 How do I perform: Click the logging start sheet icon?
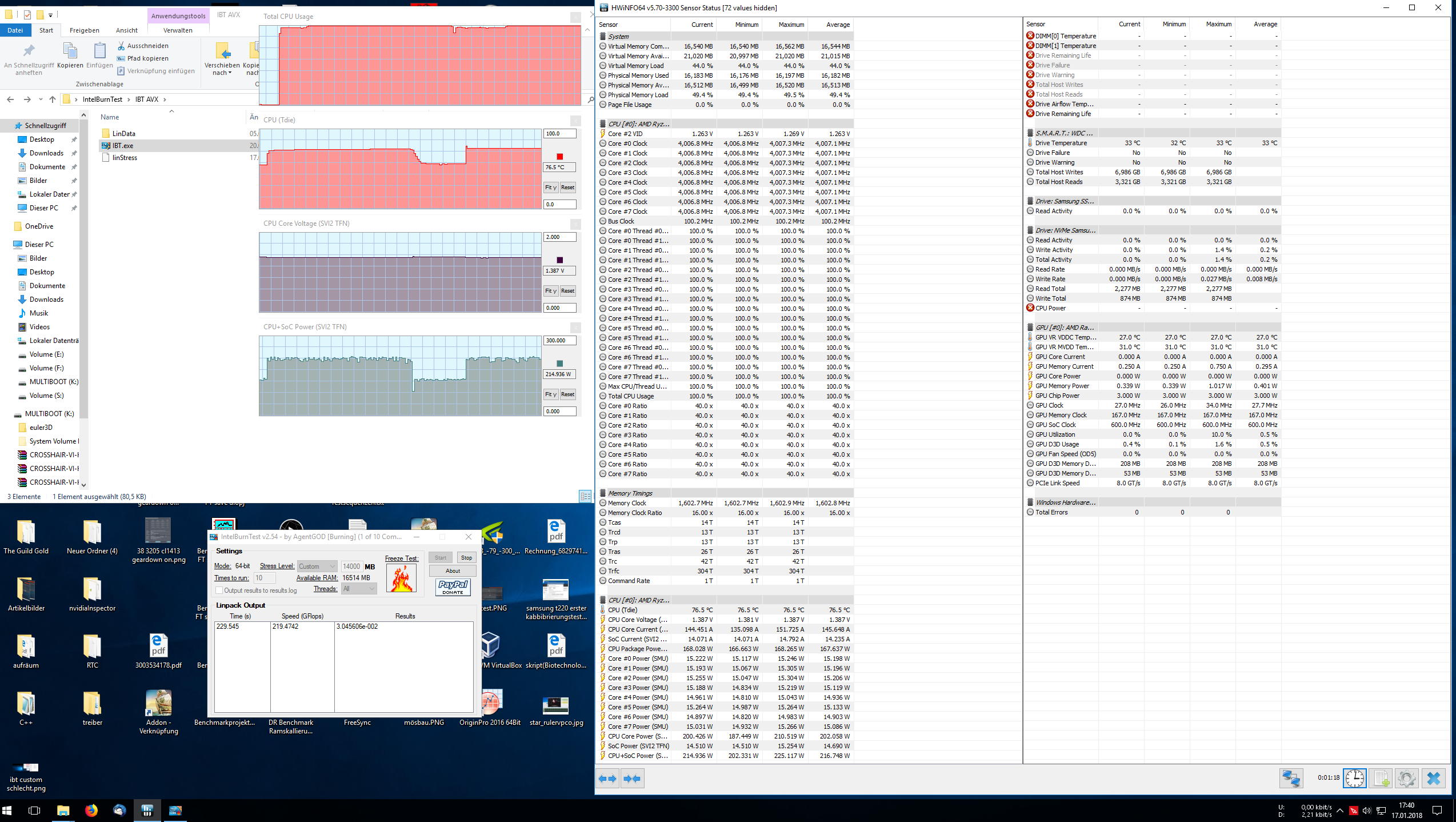[x=1381, y=779]
